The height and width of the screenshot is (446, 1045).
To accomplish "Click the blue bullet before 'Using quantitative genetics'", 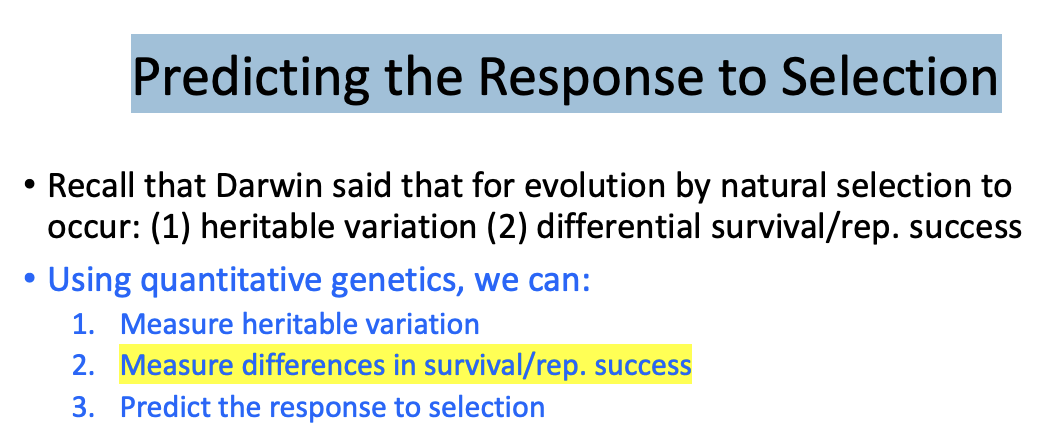I will click(29, 277).
